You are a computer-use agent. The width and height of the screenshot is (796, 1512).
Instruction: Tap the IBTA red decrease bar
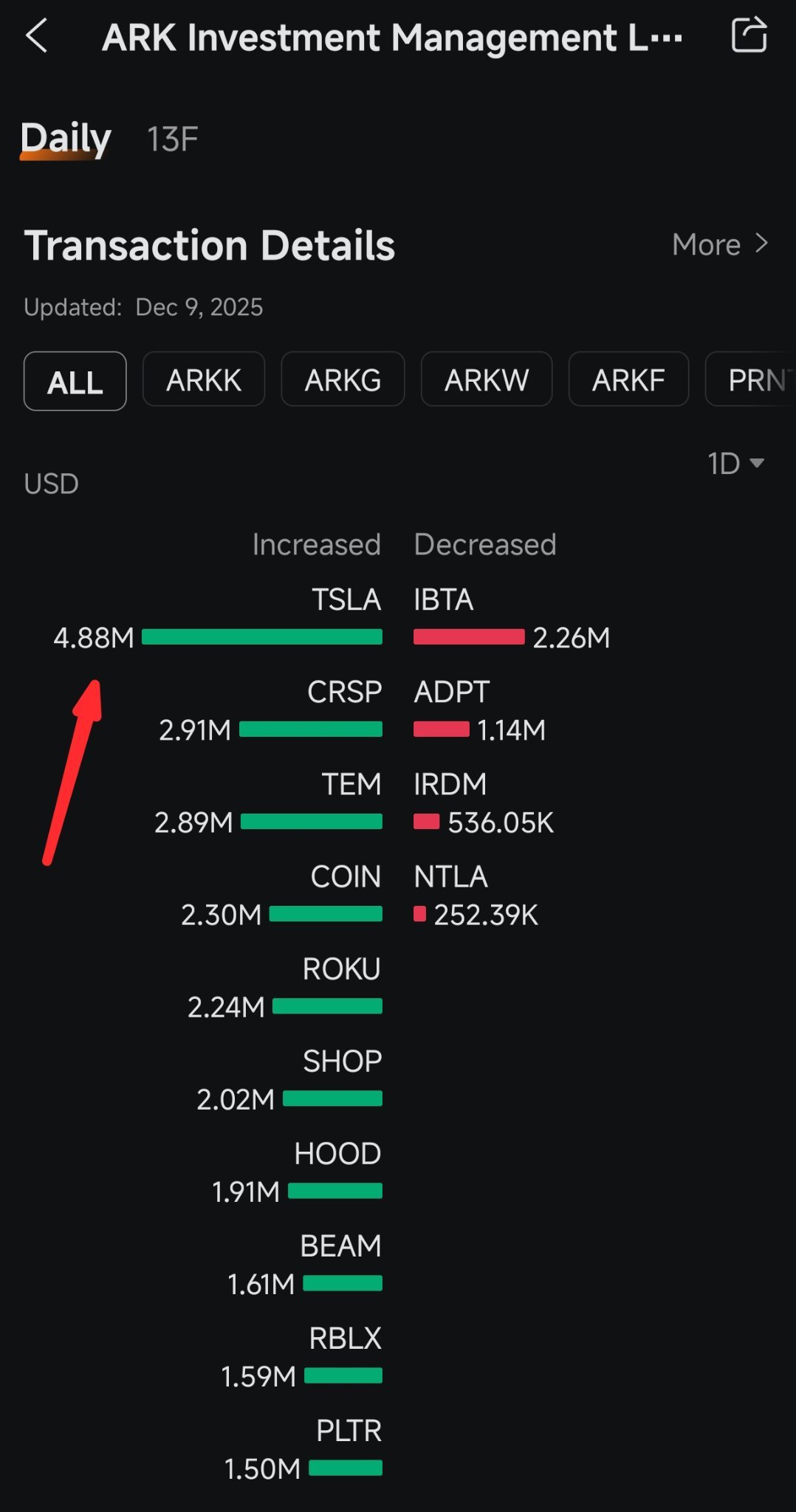click(469, 636)
